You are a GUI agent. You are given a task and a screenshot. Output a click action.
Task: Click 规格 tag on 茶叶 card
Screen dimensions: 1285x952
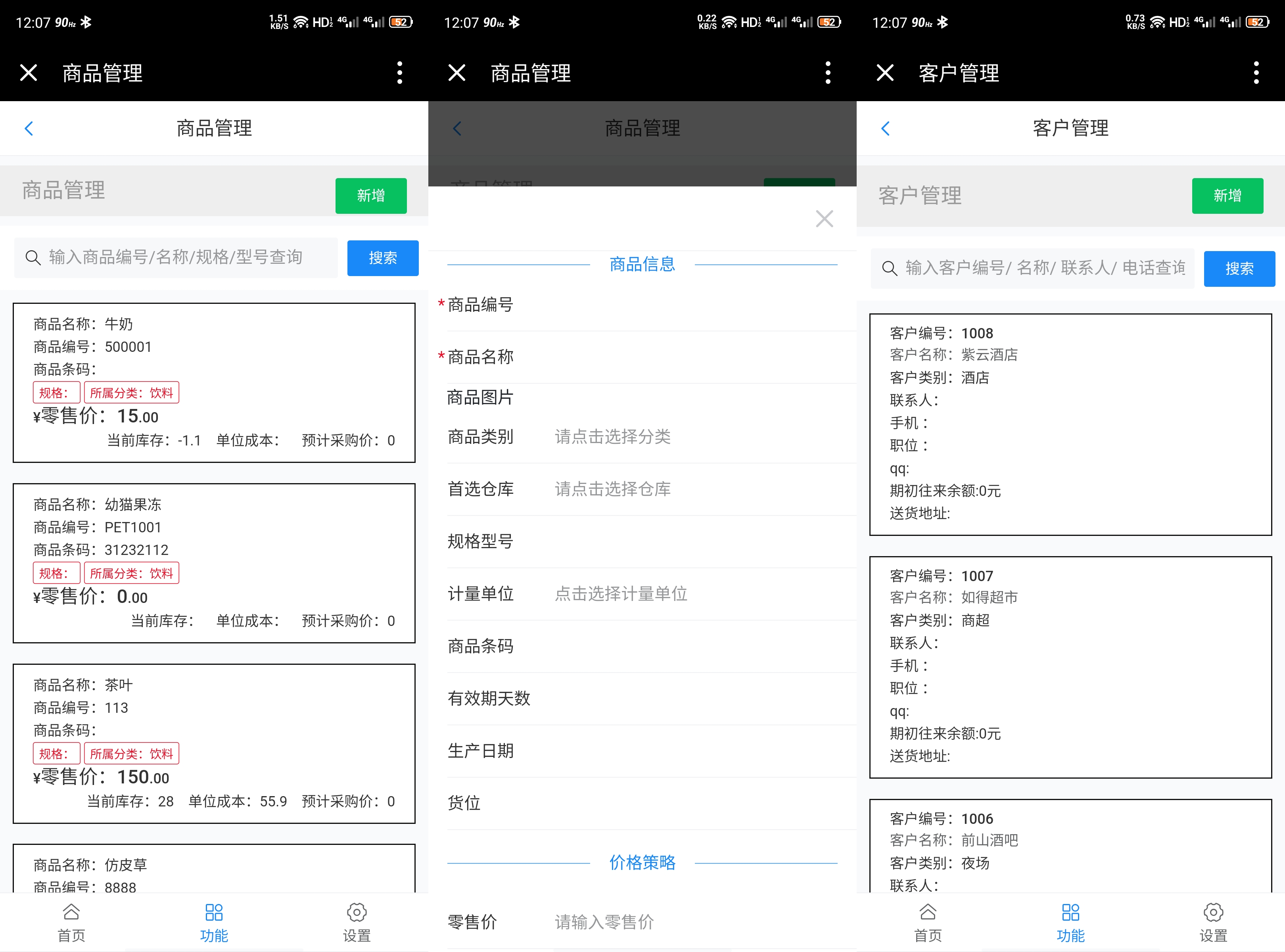pos(56,753)
